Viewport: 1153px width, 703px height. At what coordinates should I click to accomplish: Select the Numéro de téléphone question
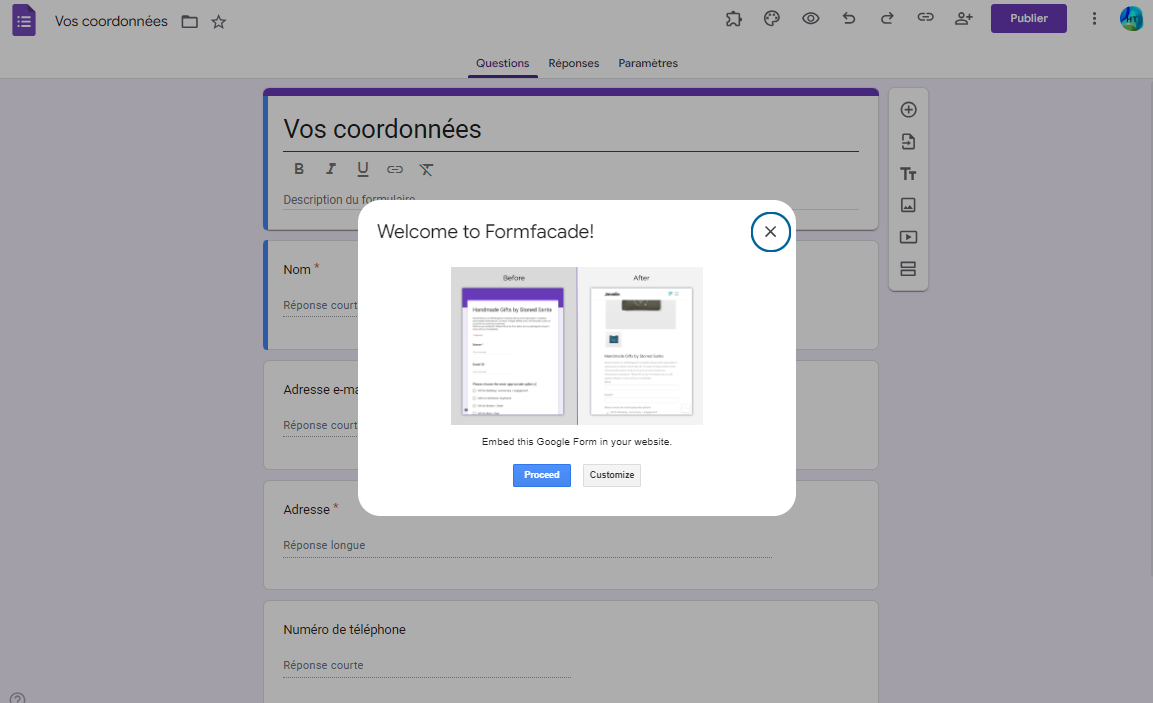[x=571, y=652]
